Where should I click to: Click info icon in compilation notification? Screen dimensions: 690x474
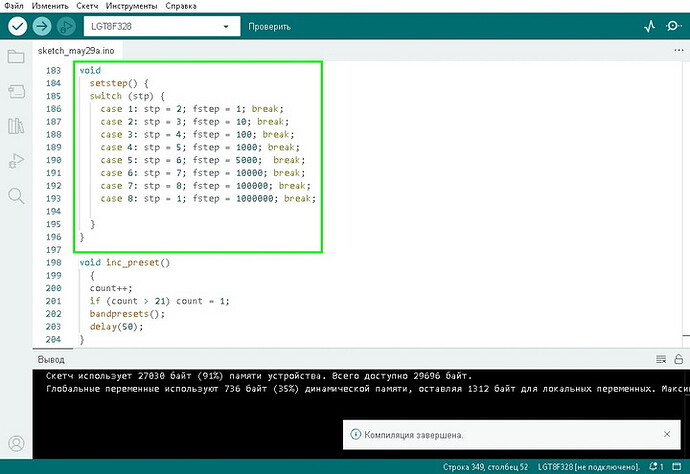355,434
